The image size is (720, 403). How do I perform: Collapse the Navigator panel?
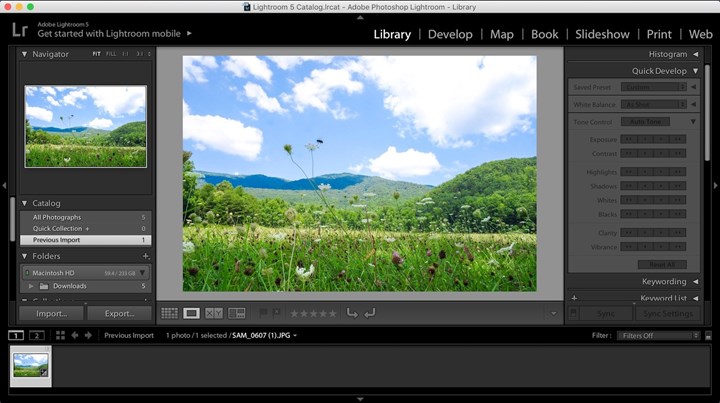(25, 54)
